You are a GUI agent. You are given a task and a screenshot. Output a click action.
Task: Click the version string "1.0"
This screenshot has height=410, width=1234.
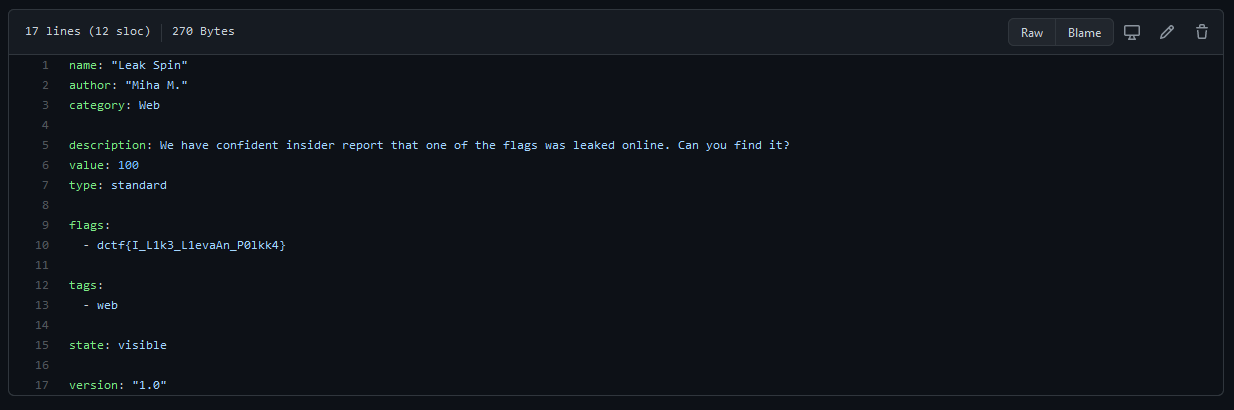point(150,385)
